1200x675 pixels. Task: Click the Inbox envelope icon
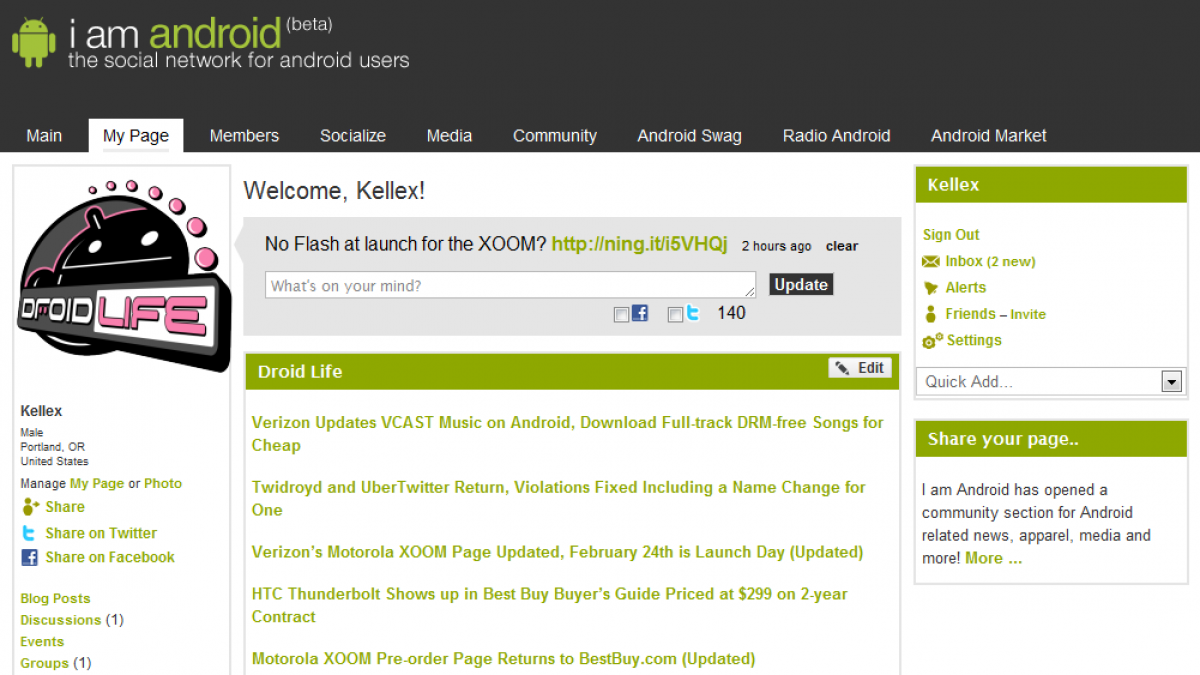tap(932, 262)
